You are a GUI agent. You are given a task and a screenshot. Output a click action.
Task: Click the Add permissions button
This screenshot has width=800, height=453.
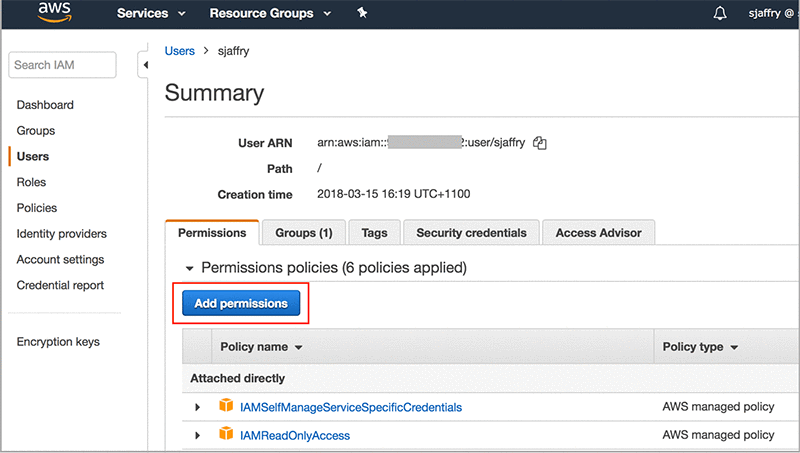241,303
